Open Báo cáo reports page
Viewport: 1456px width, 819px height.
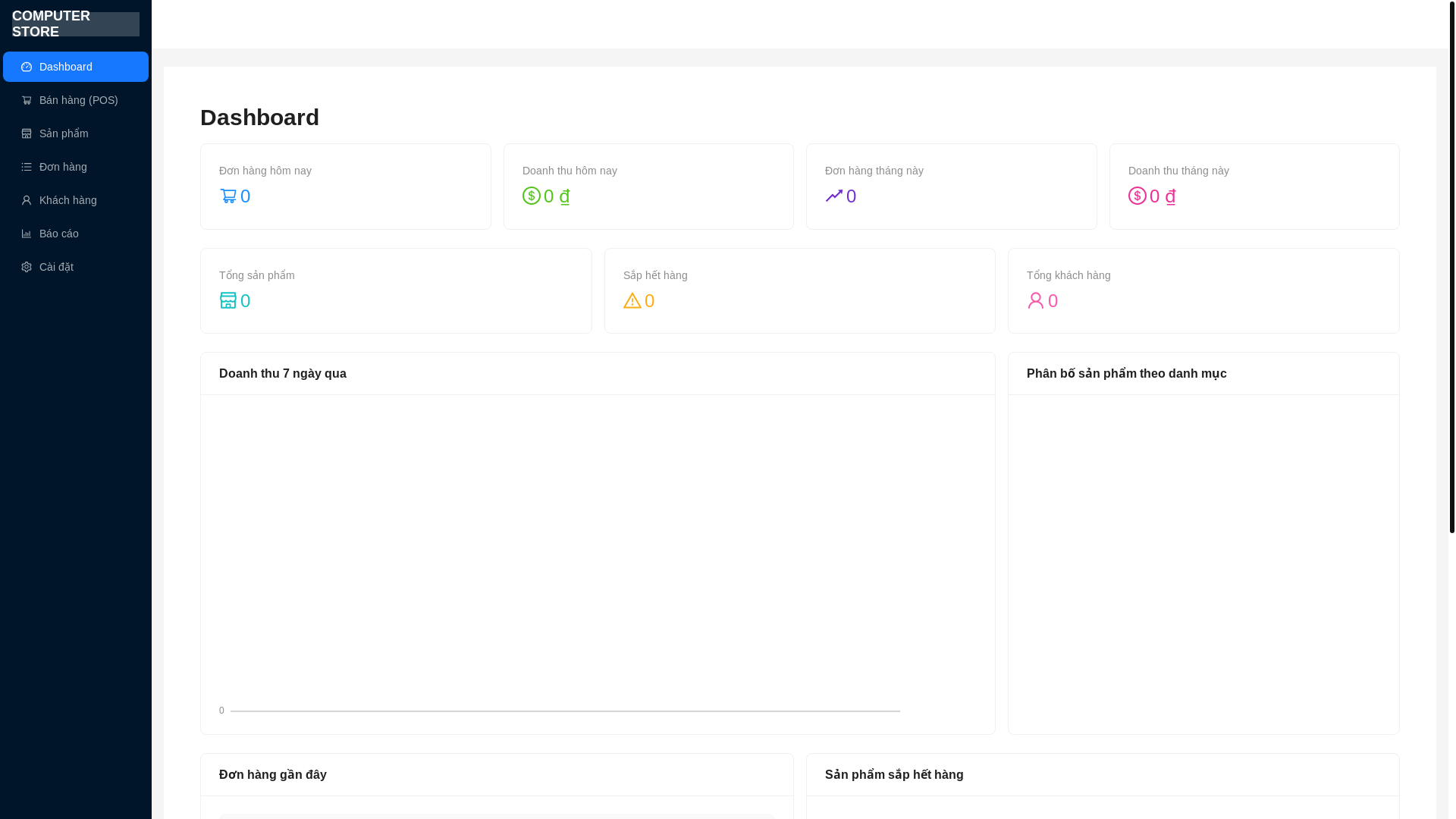76,234
